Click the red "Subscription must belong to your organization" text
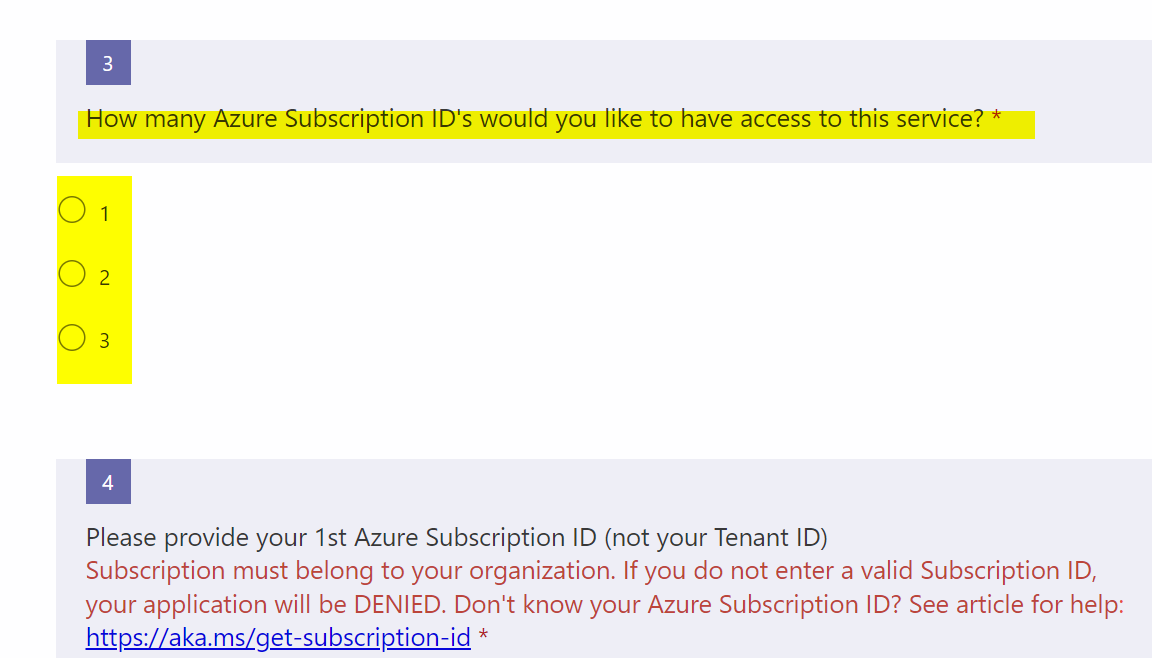The width and height of the screenshot is (1152, 658). tap(350, 571)
